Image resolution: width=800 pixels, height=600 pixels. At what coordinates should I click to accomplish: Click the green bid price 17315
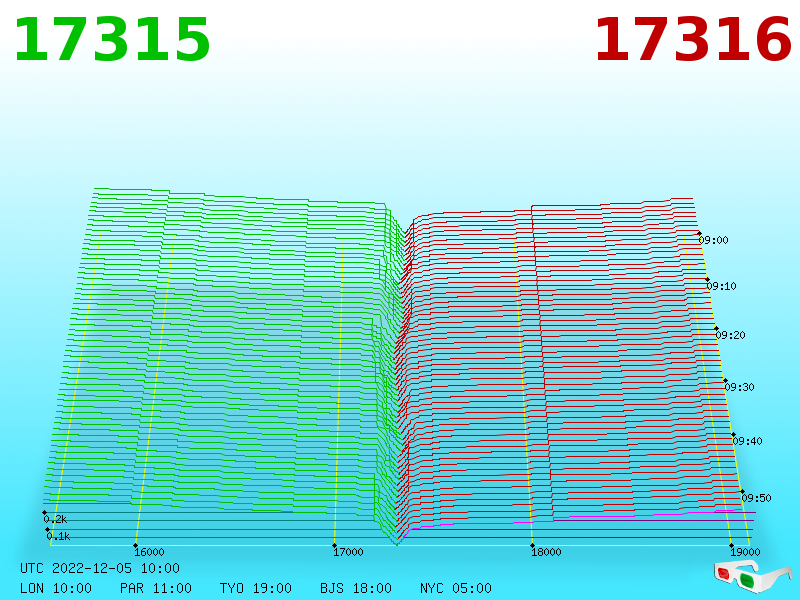coord(112,40)
